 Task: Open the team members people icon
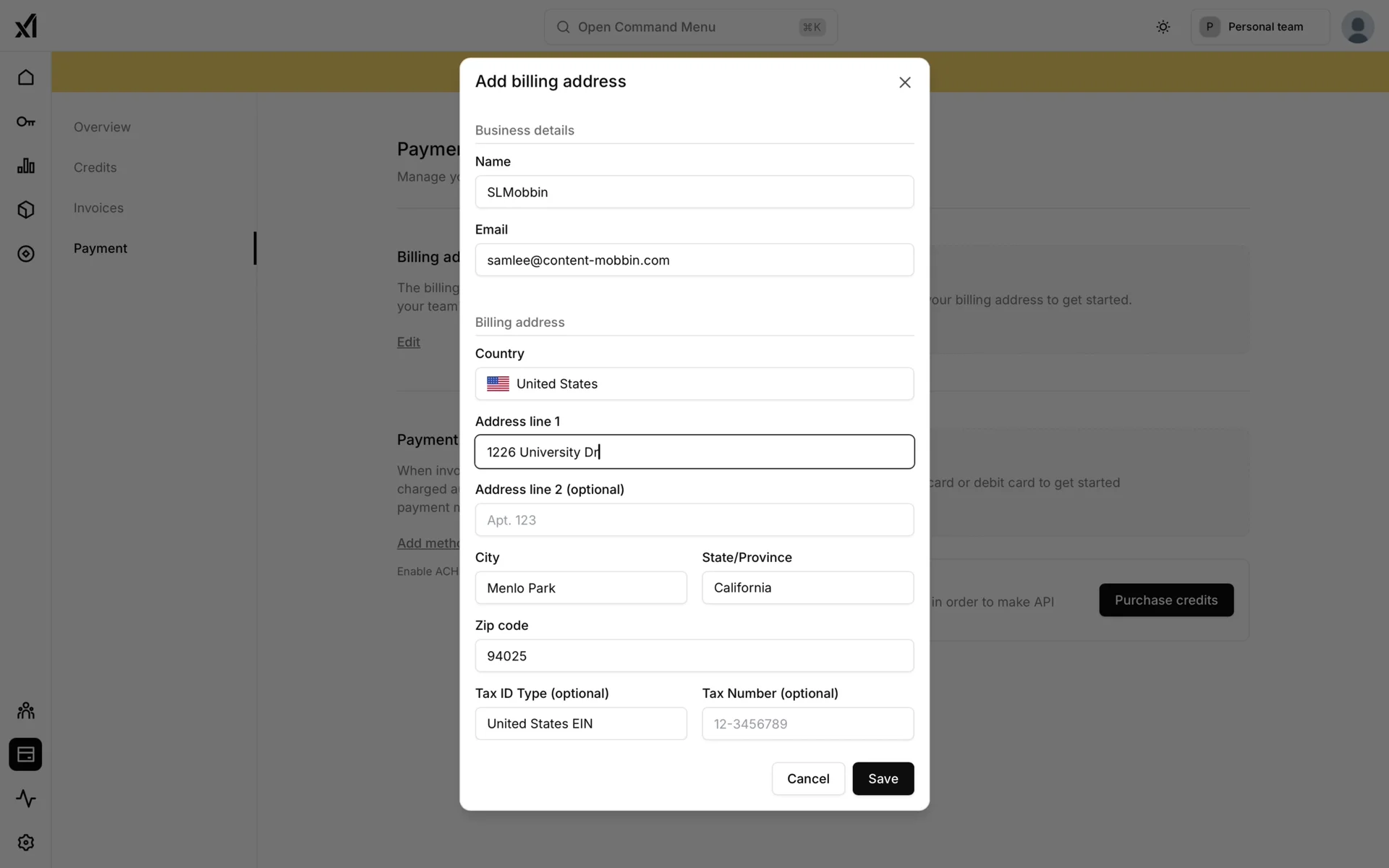(26, 710)
